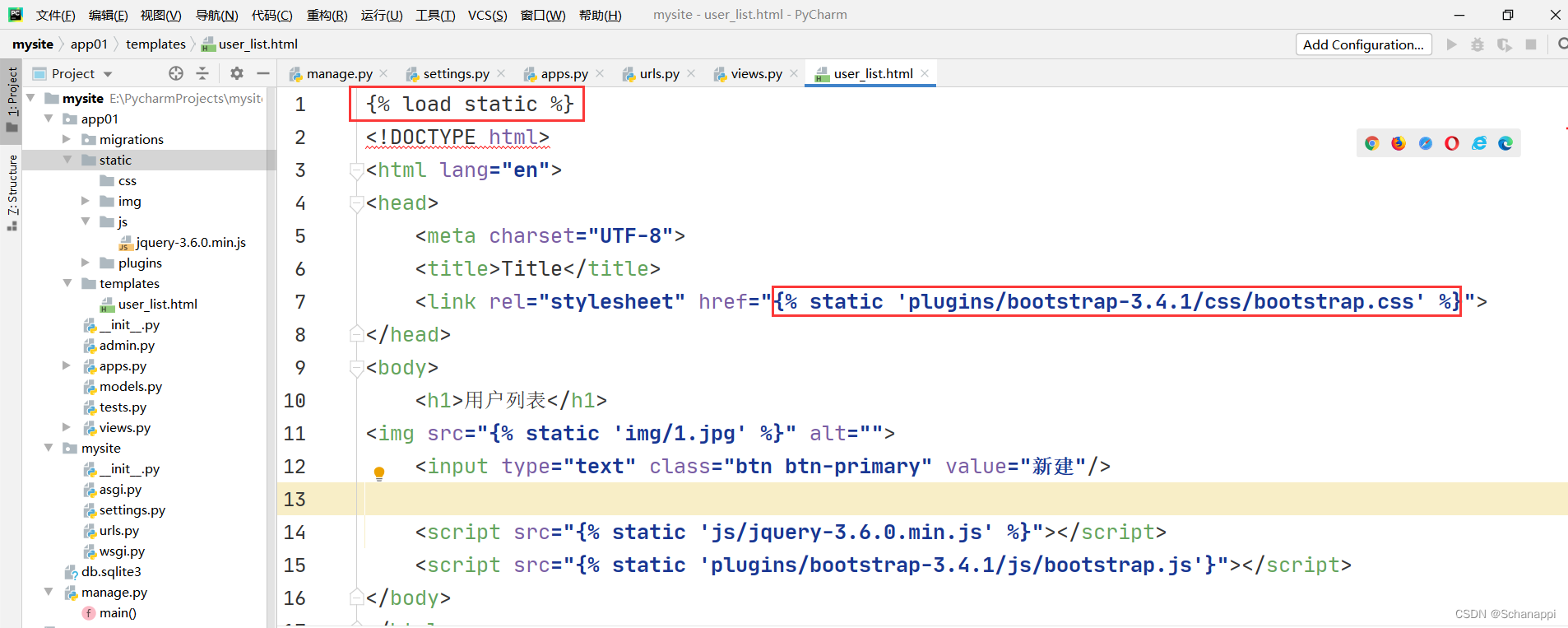This screenshot has width=1568, height=628.
Task: Select db.sqlite3 in the project tree
Action: [111, 571]
